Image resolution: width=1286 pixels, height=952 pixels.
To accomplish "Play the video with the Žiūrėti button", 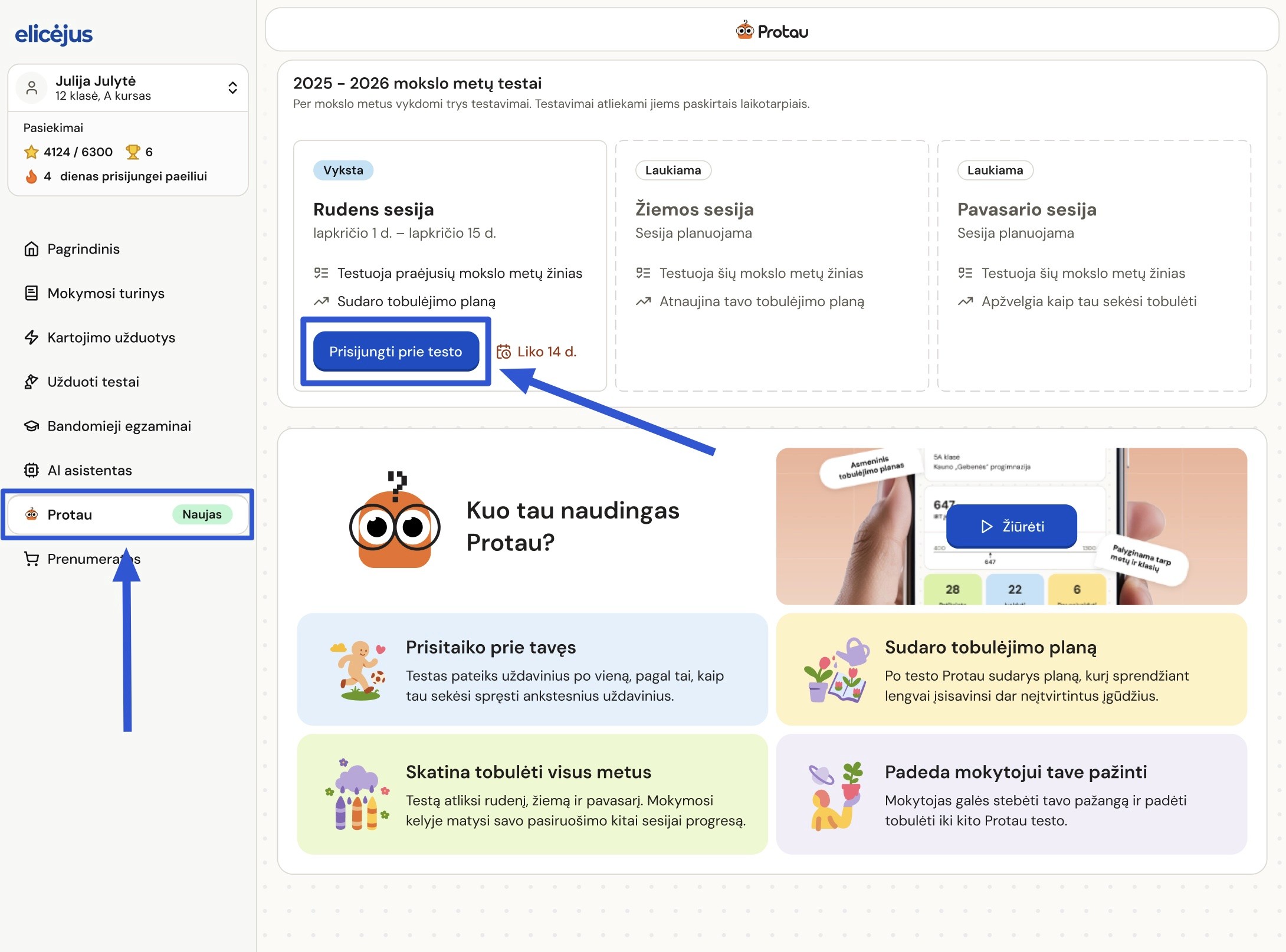I will [1011, 526].
